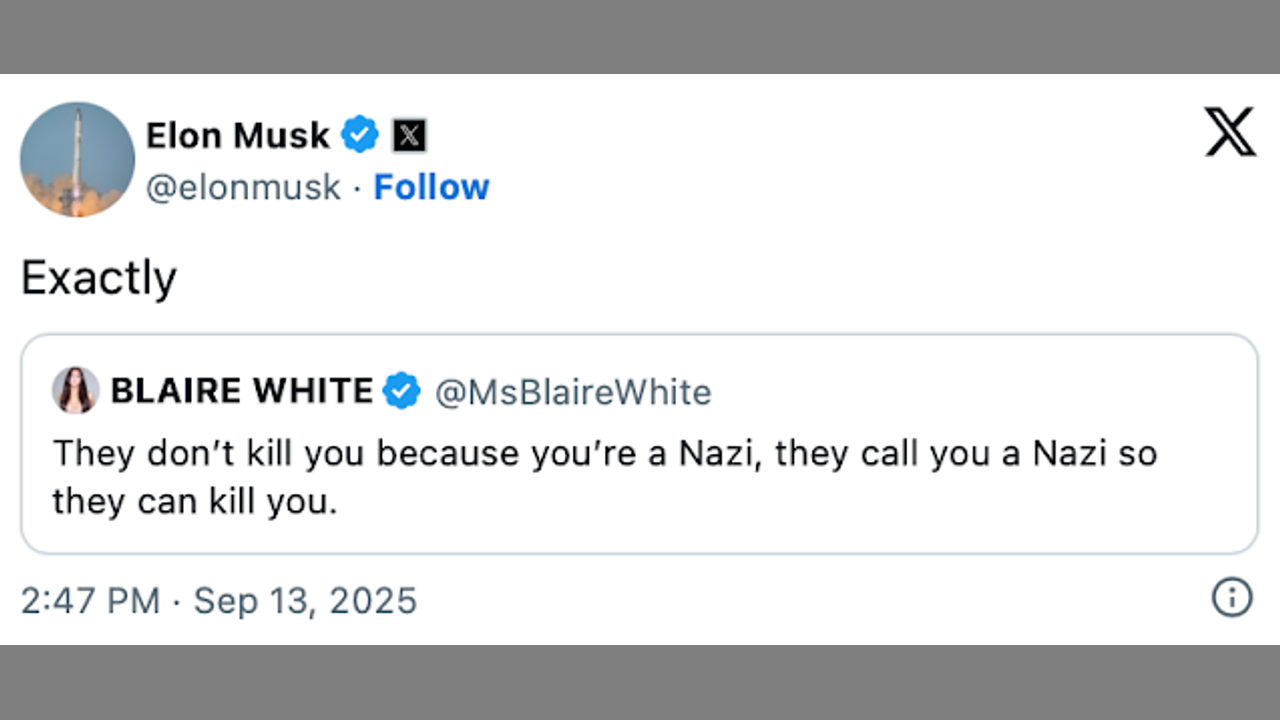Click the "Exactly" tweet text

(99, 278)
